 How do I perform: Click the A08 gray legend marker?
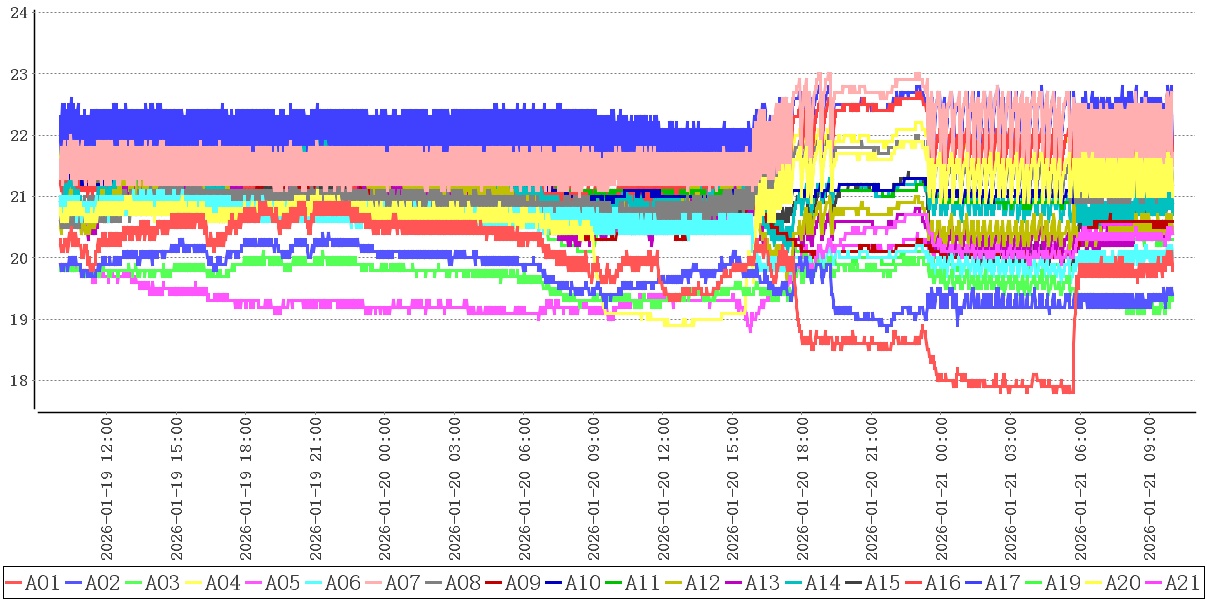(433, 582)
